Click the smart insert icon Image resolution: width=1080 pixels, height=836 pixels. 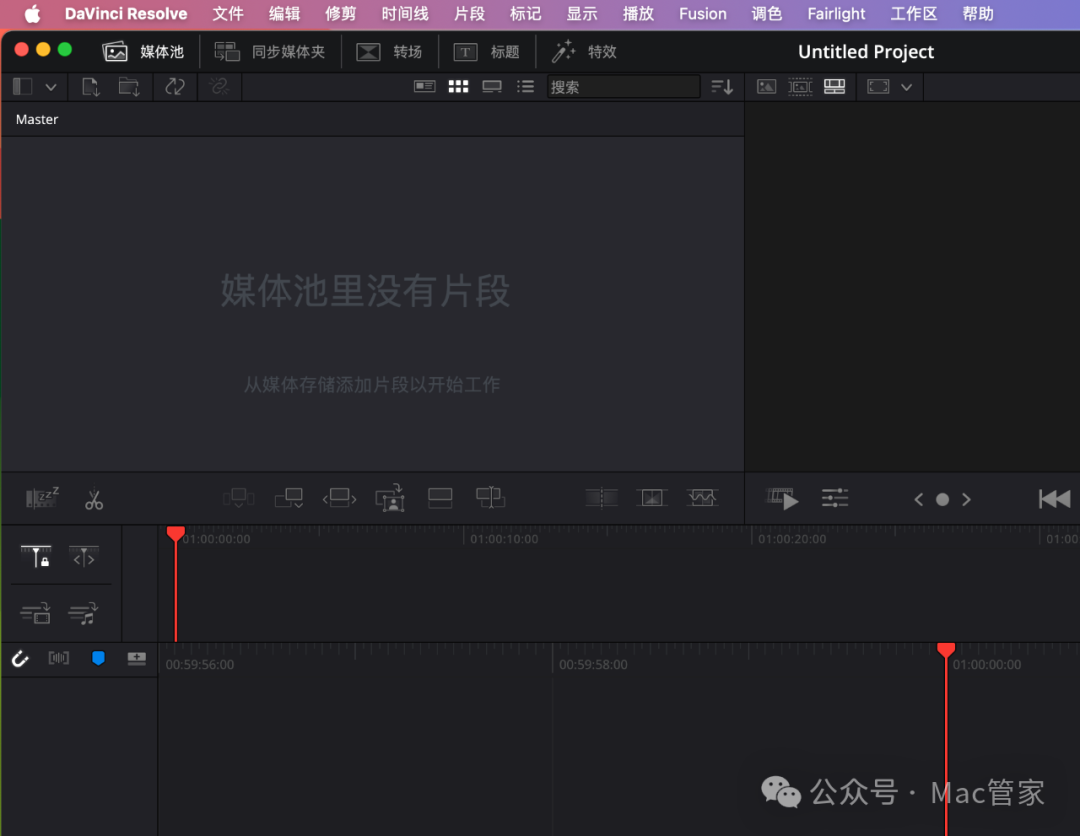(239, 497)
